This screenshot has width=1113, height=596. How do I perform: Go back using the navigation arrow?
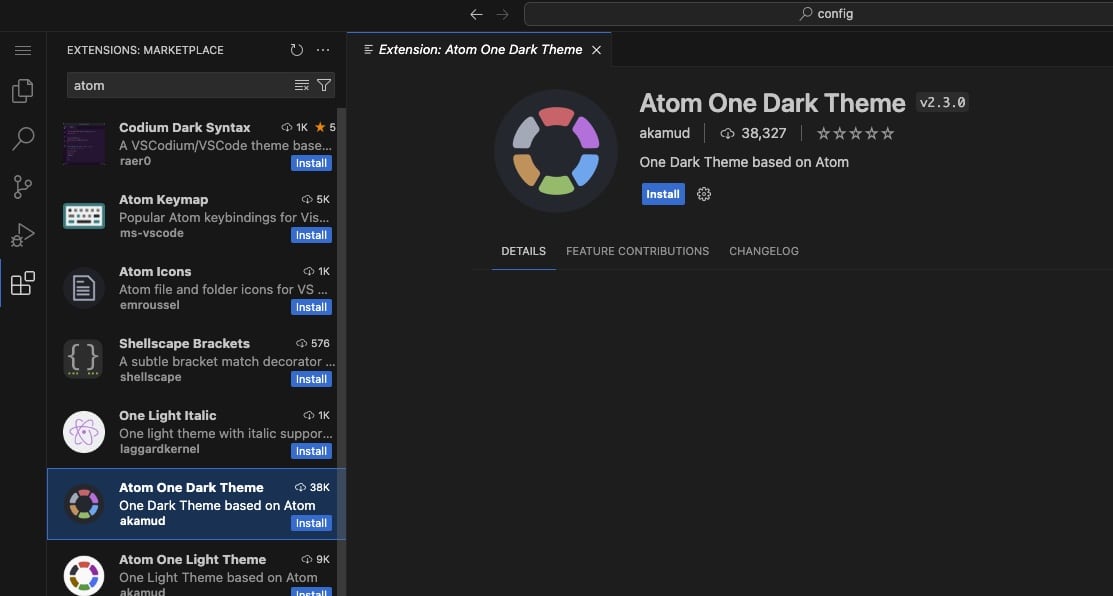pyautogui.click(x=476, y=14)
